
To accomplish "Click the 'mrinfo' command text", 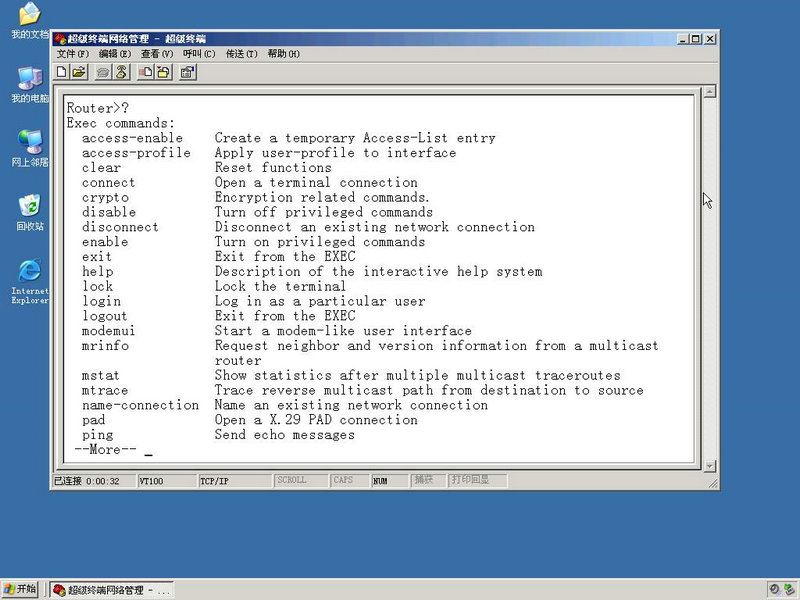I will pyautogui.click(x=105, y=345).
